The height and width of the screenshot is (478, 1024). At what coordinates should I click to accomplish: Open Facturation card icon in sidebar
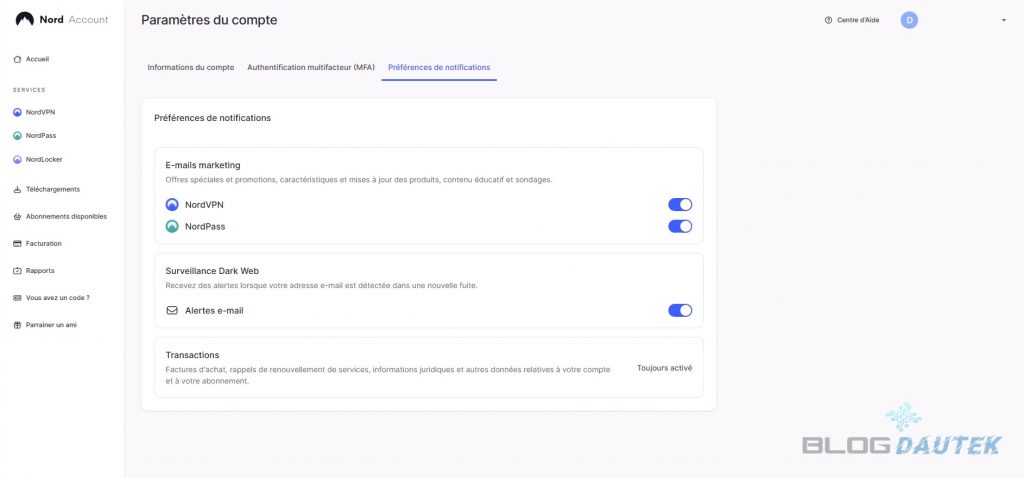pyautogui.click(x=17, y=243)
